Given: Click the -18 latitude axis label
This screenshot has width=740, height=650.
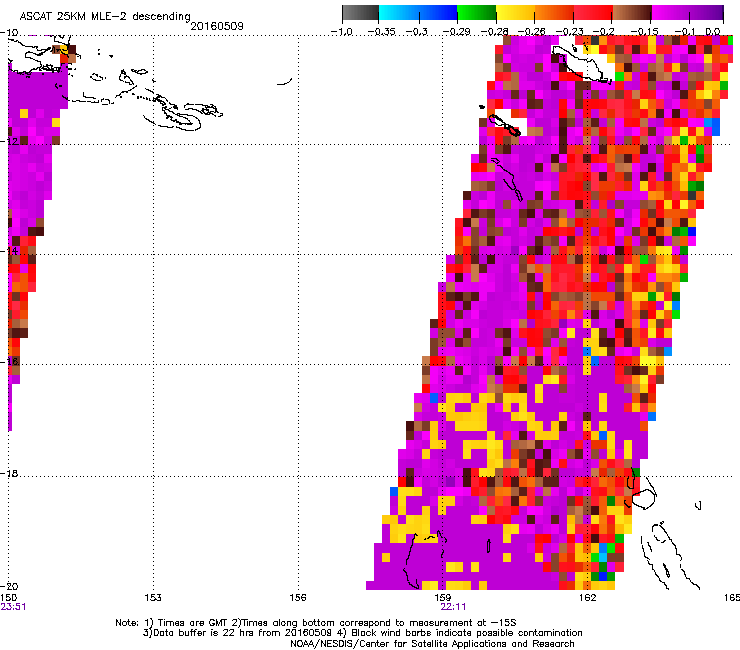Looking at the screenshot, I should [9, 473].
